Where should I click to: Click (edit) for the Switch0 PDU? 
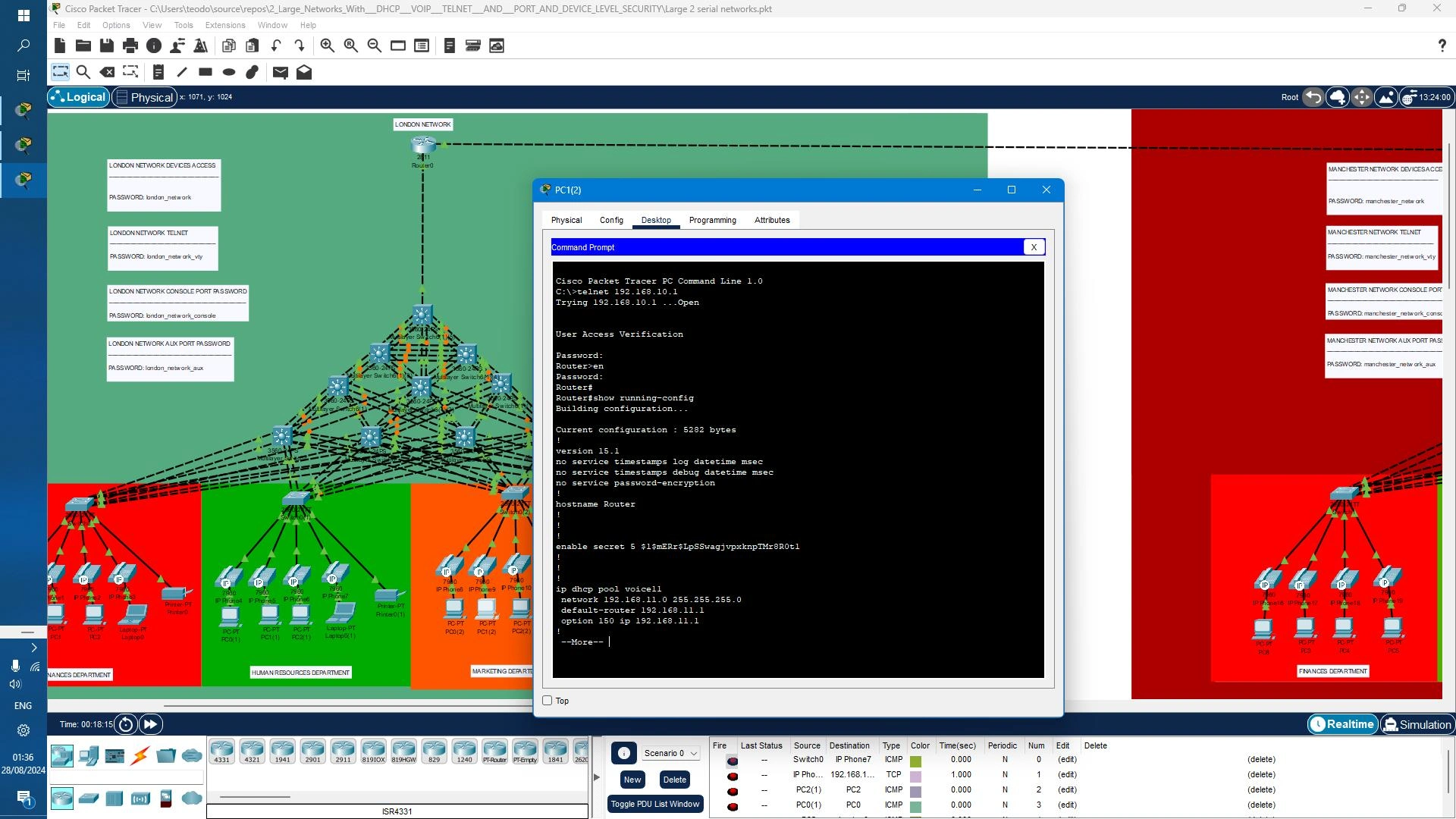click(1067, 760)
